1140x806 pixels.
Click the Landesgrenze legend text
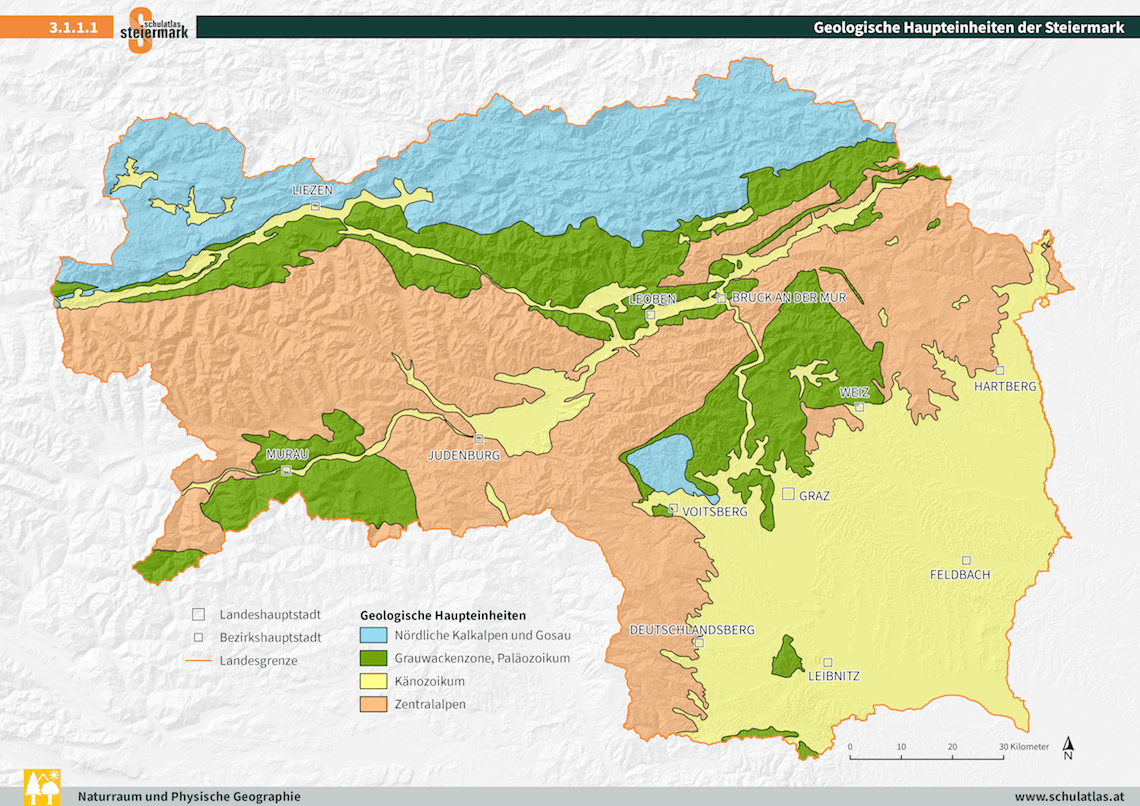258,661
